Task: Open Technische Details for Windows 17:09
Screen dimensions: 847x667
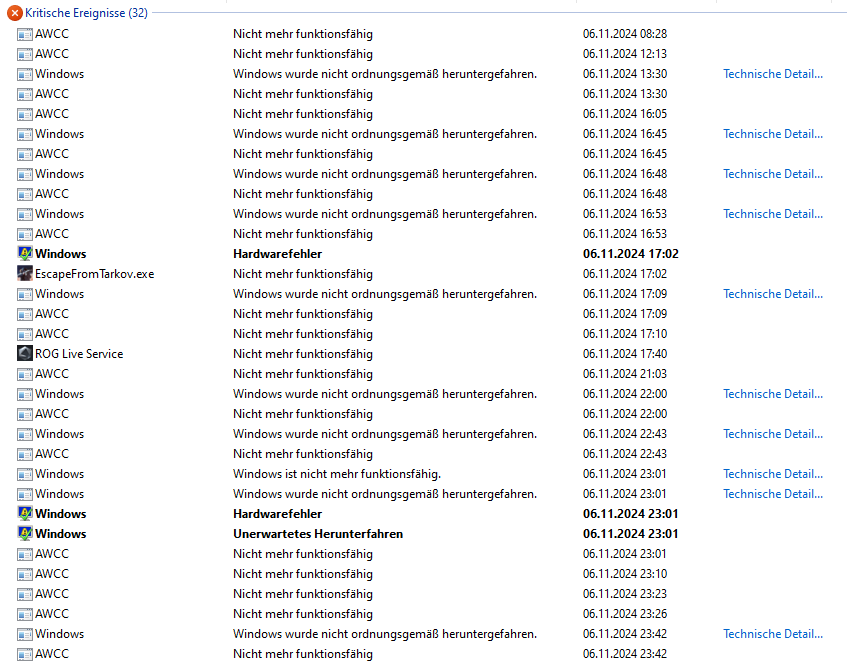Action: [x=773, y=293]
